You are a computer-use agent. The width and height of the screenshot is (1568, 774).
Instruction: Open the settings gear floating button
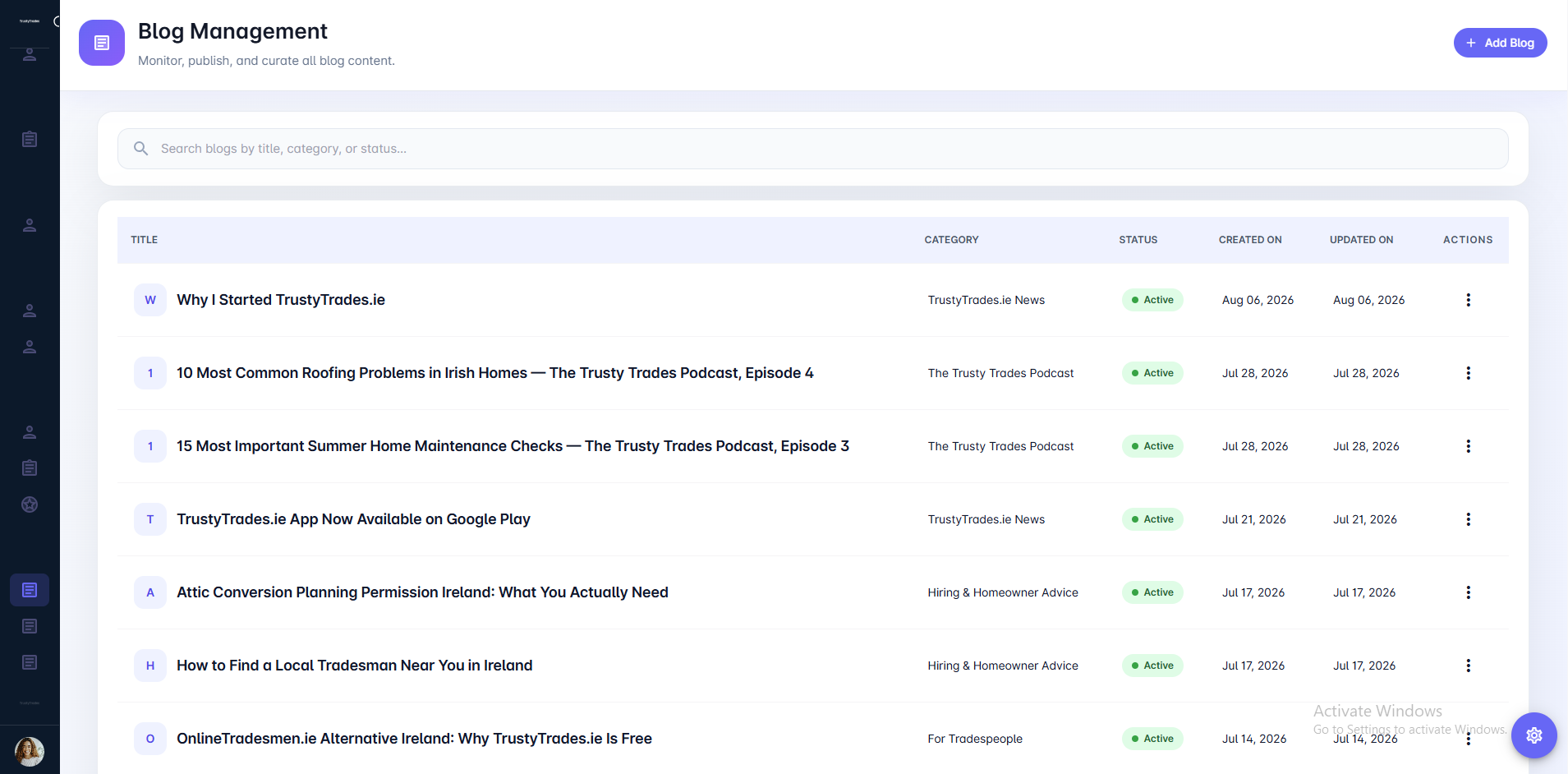click(1534, 735)
